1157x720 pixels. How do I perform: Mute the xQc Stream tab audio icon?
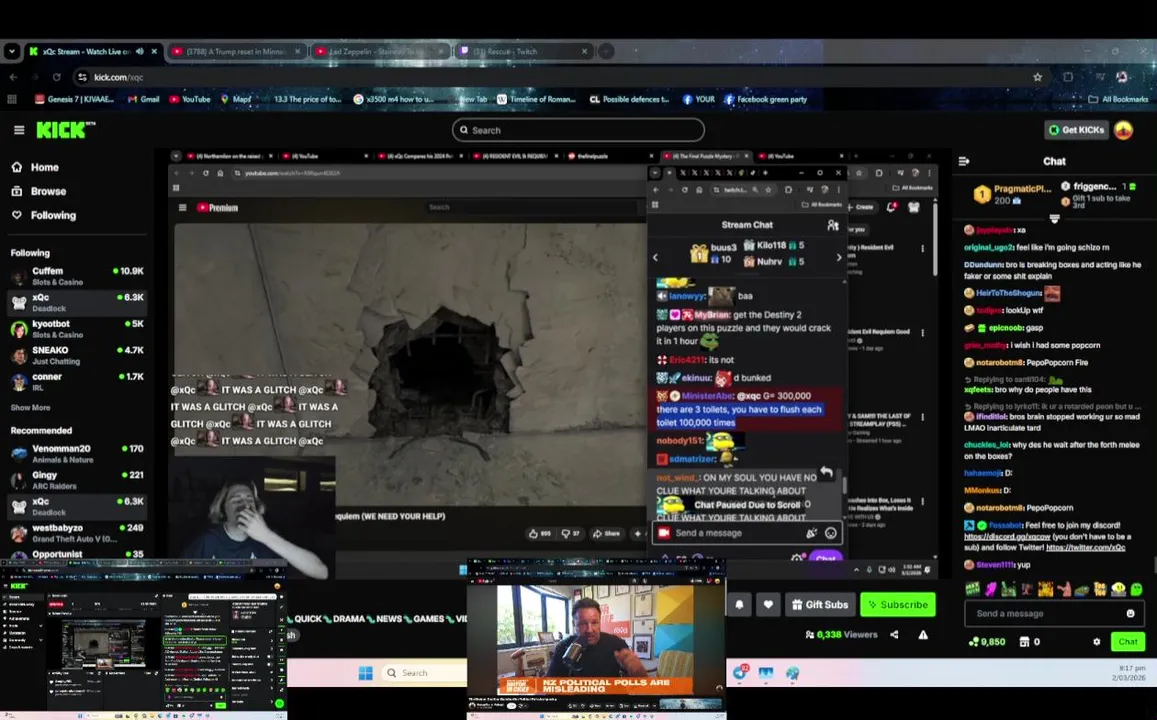click(139, 52)
